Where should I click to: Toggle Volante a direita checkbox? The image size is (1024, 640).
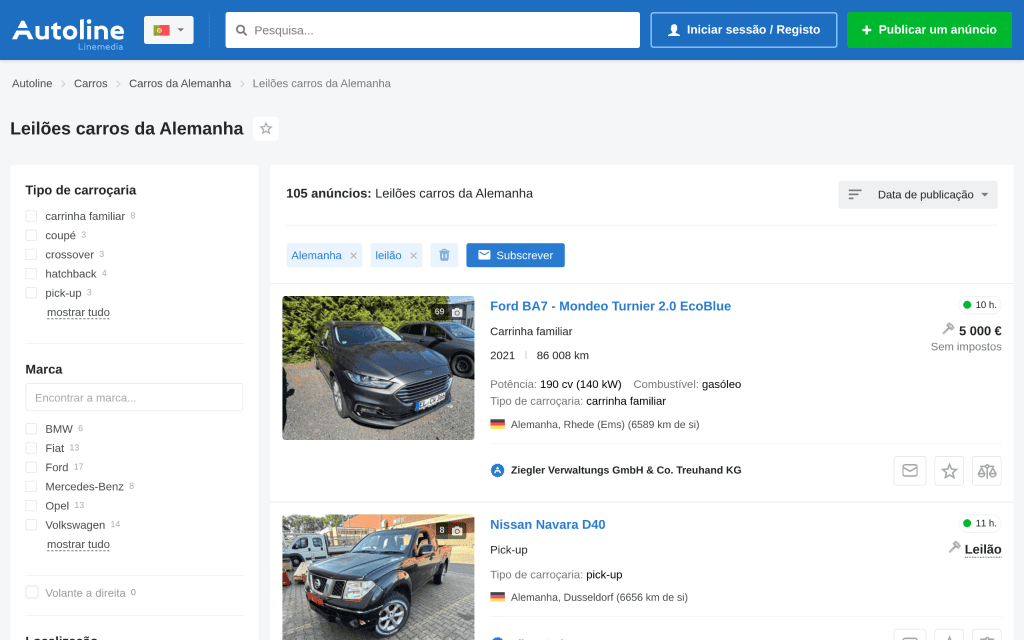pos(31,592)
